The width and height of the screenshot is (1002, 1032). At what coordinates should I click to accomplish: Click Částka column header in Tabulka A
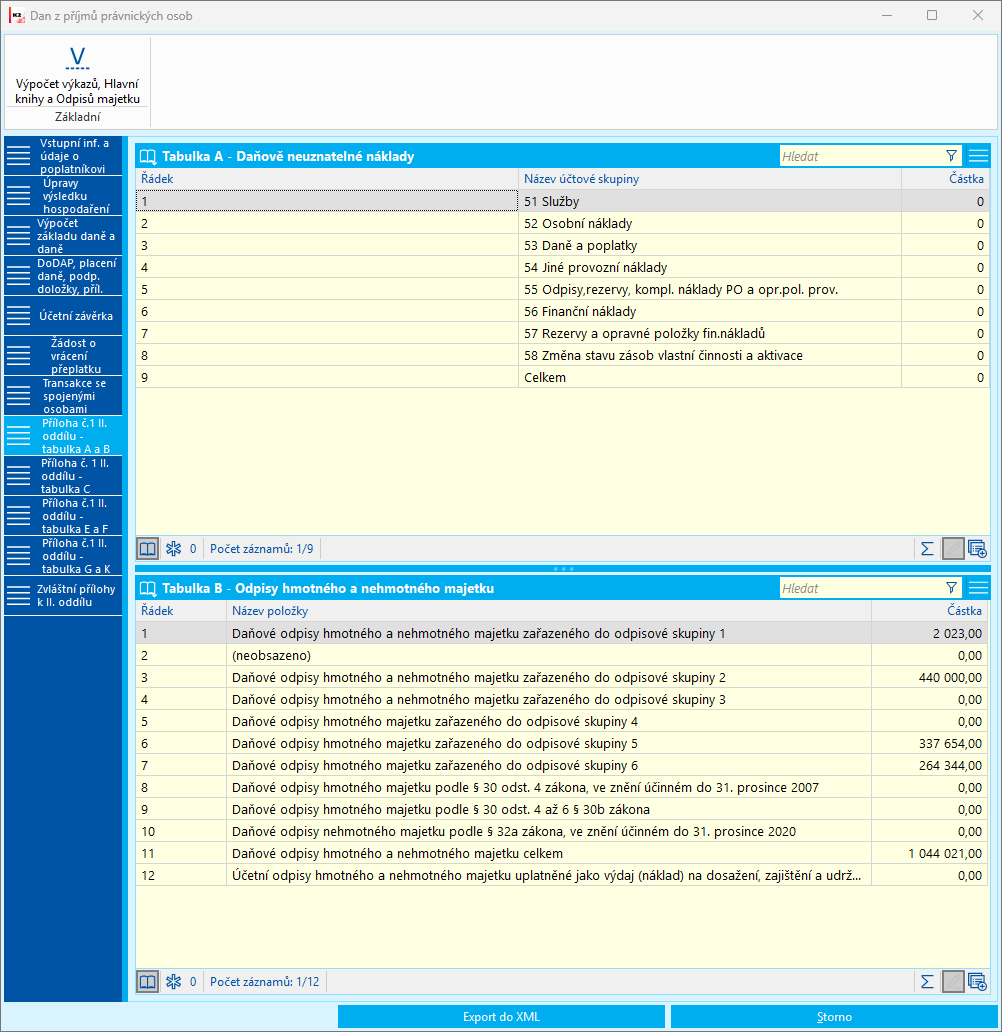(x=945, y=179)
